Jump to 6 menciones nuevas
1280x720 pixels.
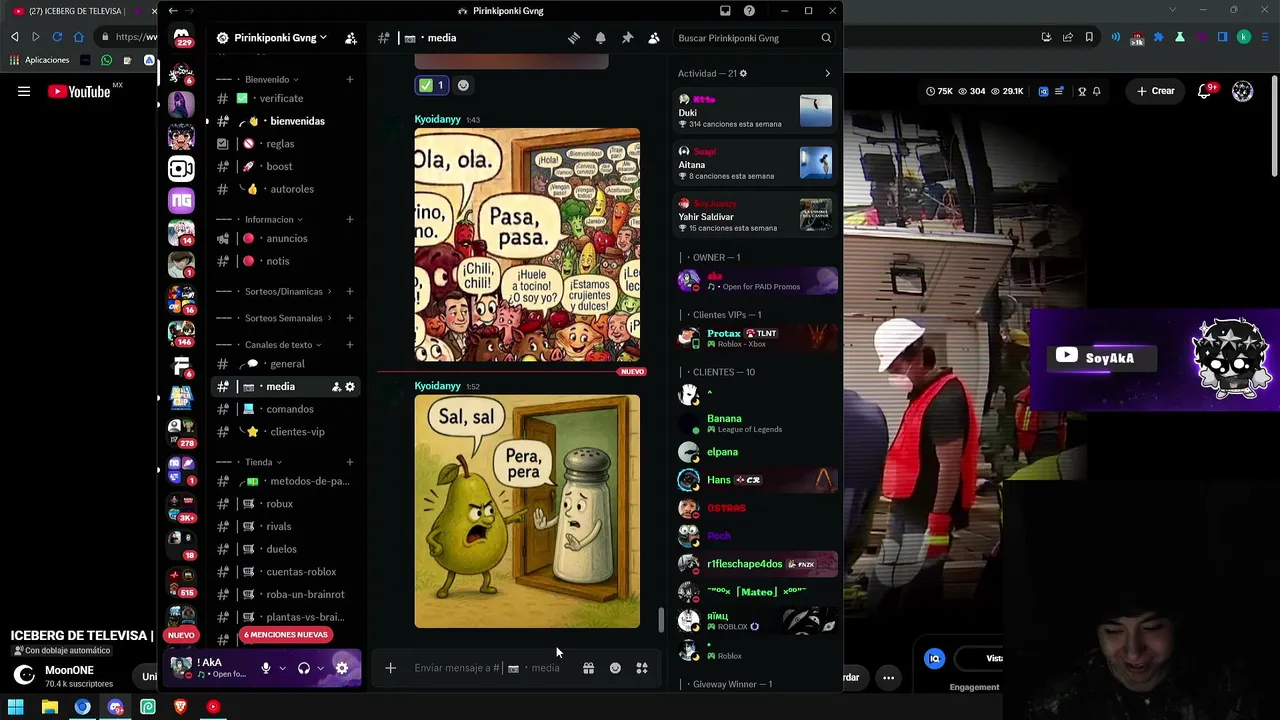[x=286, y=635]
